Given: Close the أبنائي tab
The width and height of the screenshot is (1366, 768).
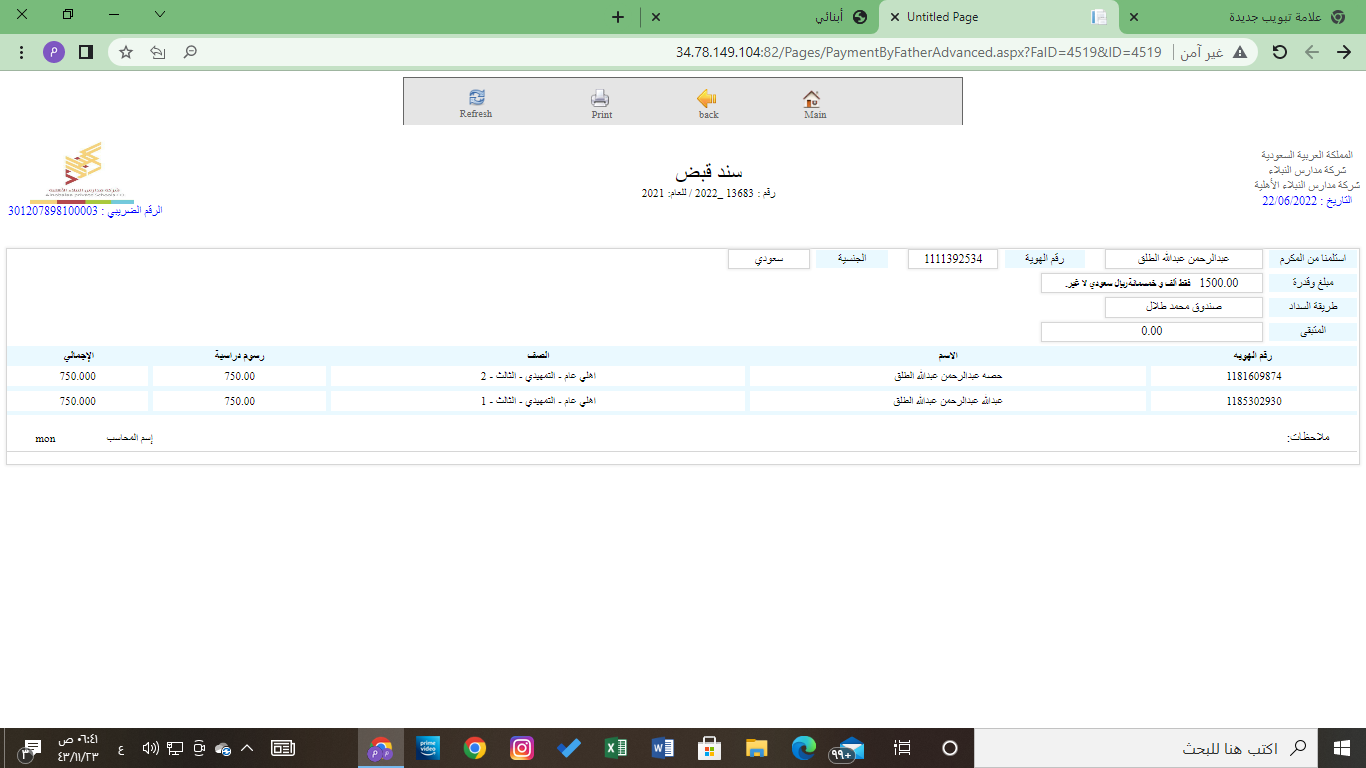Looking at the screenshot, I should (654, 17).
